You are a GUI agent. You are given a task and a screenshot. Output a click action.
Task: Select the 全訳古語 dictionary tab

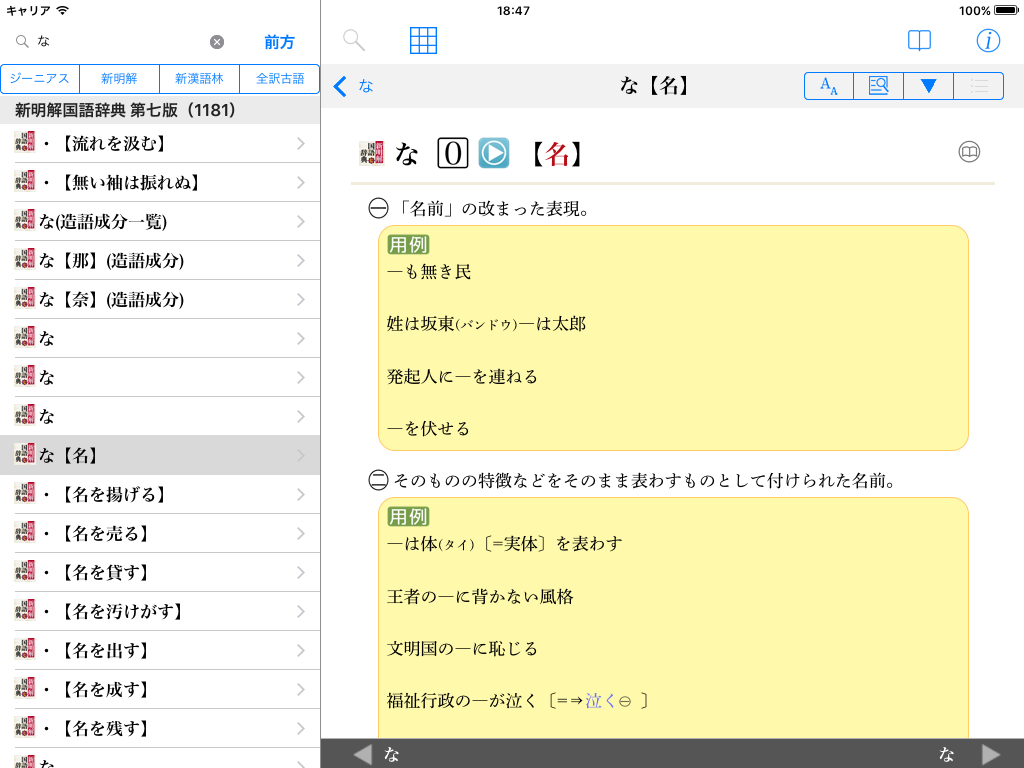click(x=280, y=78)
